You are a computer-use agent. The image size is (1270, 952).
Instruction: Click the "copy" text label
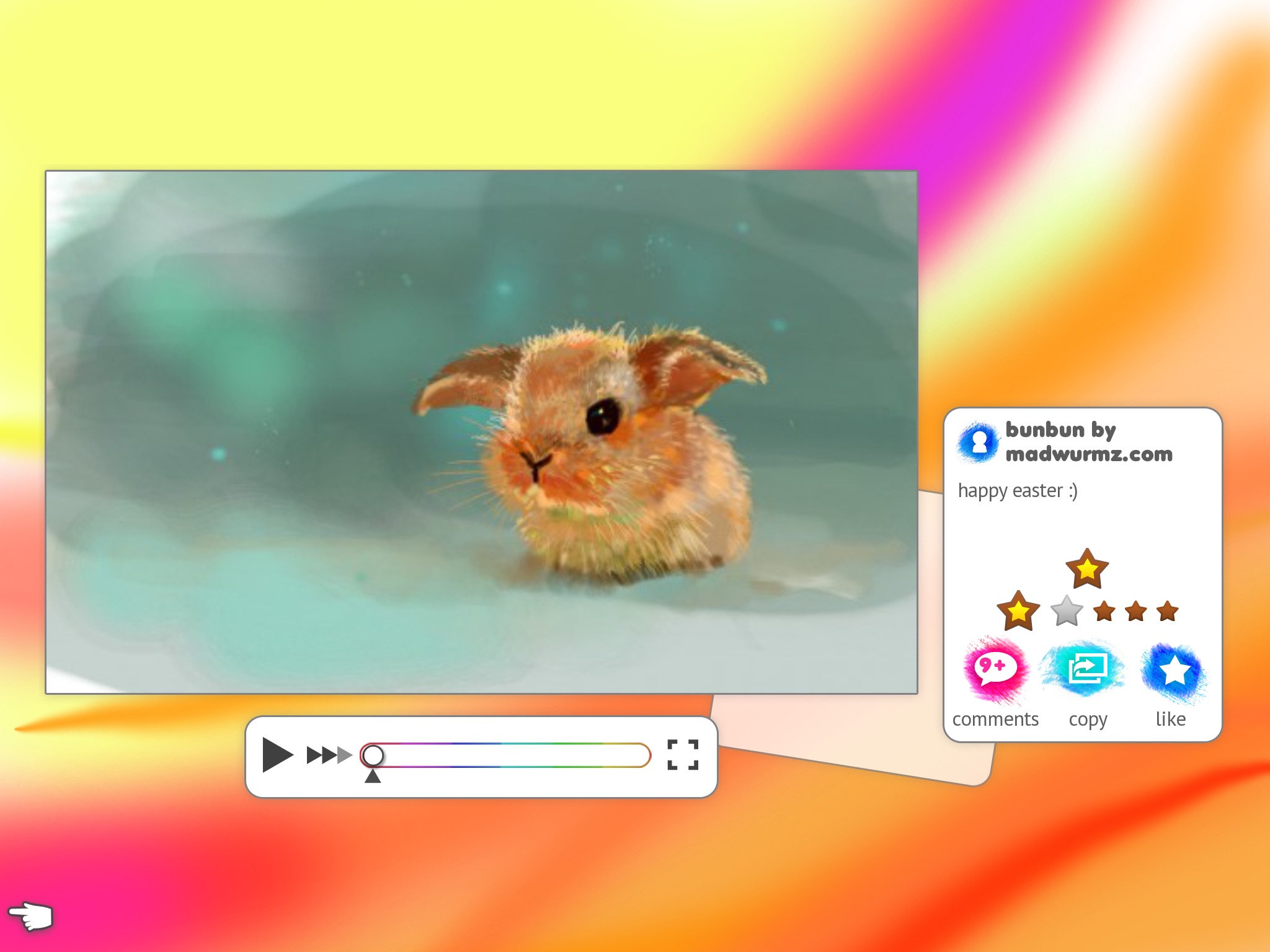coord(1088,720)
